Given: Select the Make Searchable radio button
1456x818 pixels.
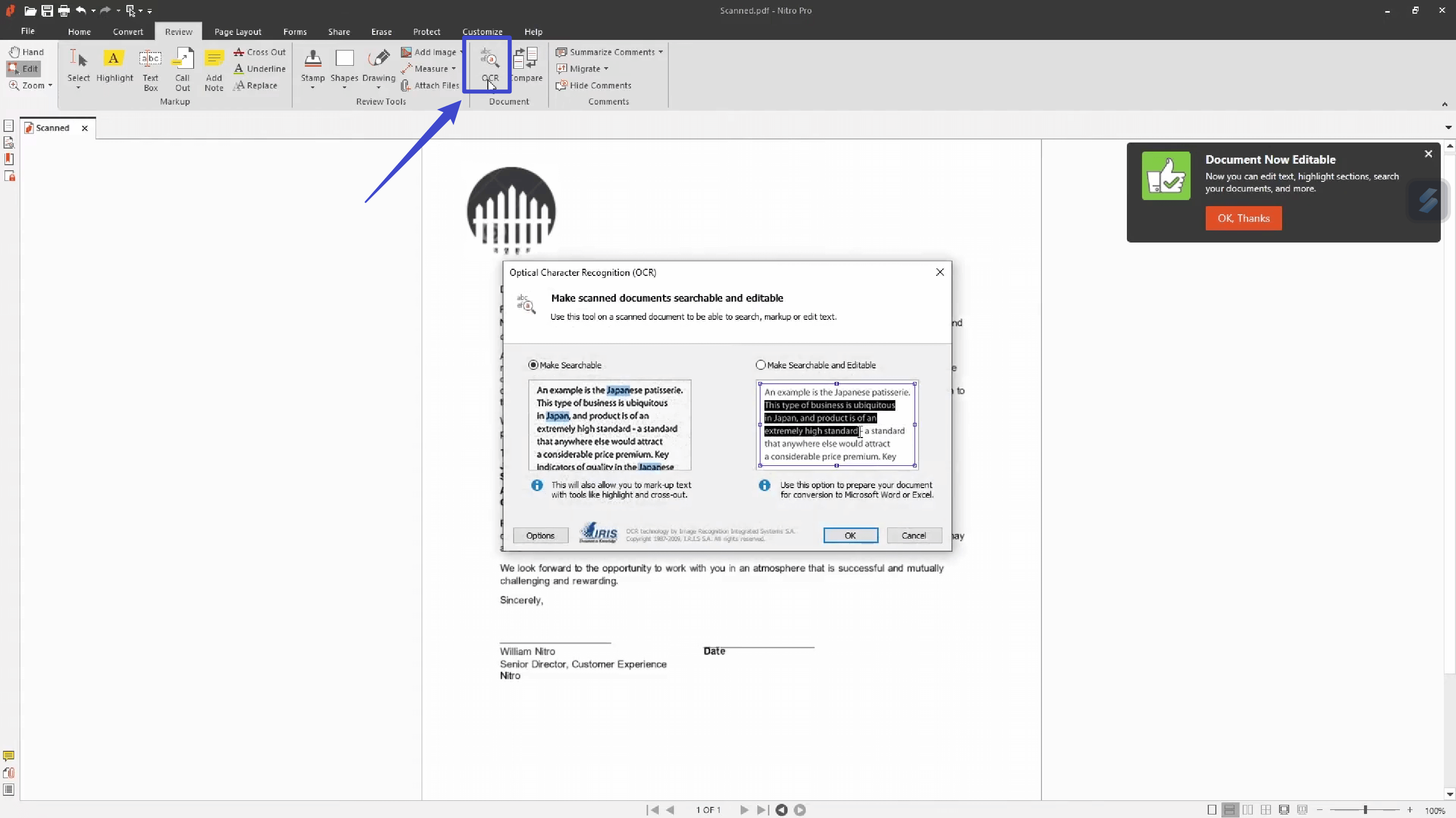Looking at the screenshot, I should [x=533, y=365].
